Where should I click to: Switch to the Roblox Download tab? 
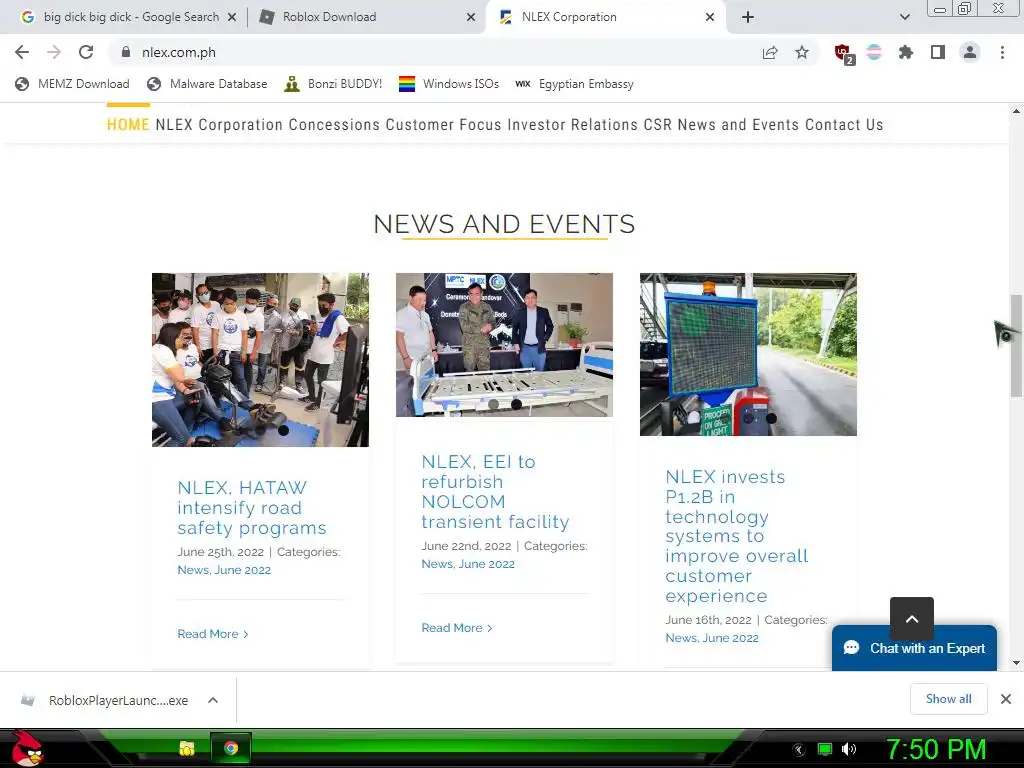click(x=366, y=17)
